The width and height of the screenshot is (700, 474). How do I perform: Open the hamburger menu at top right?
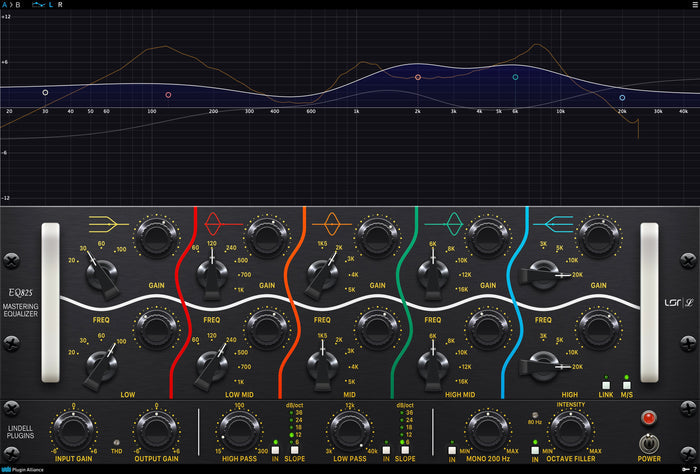click(x=695, y=4)
